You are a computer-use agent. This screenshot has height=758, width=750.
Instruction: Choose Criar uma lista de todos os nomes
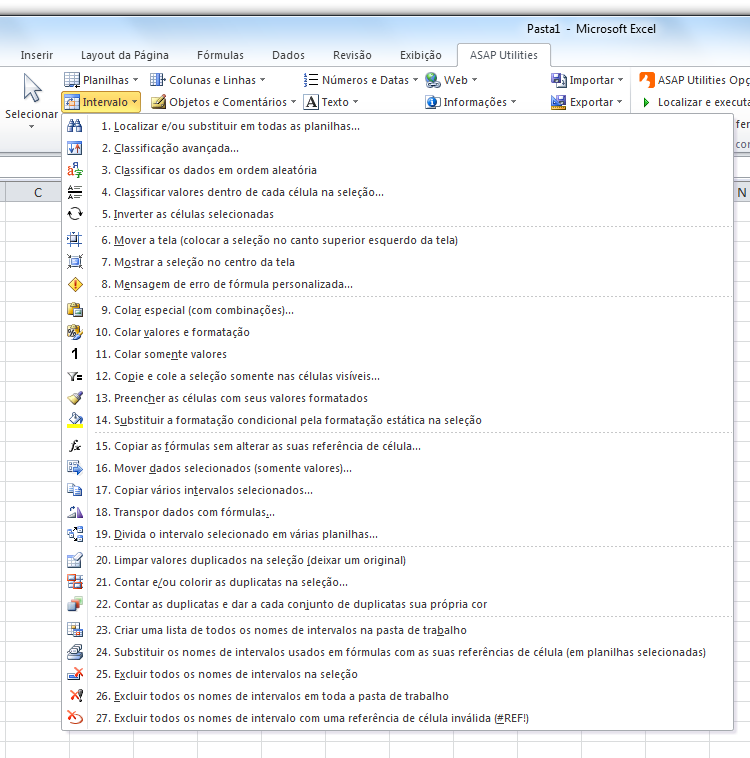(397, 630)
